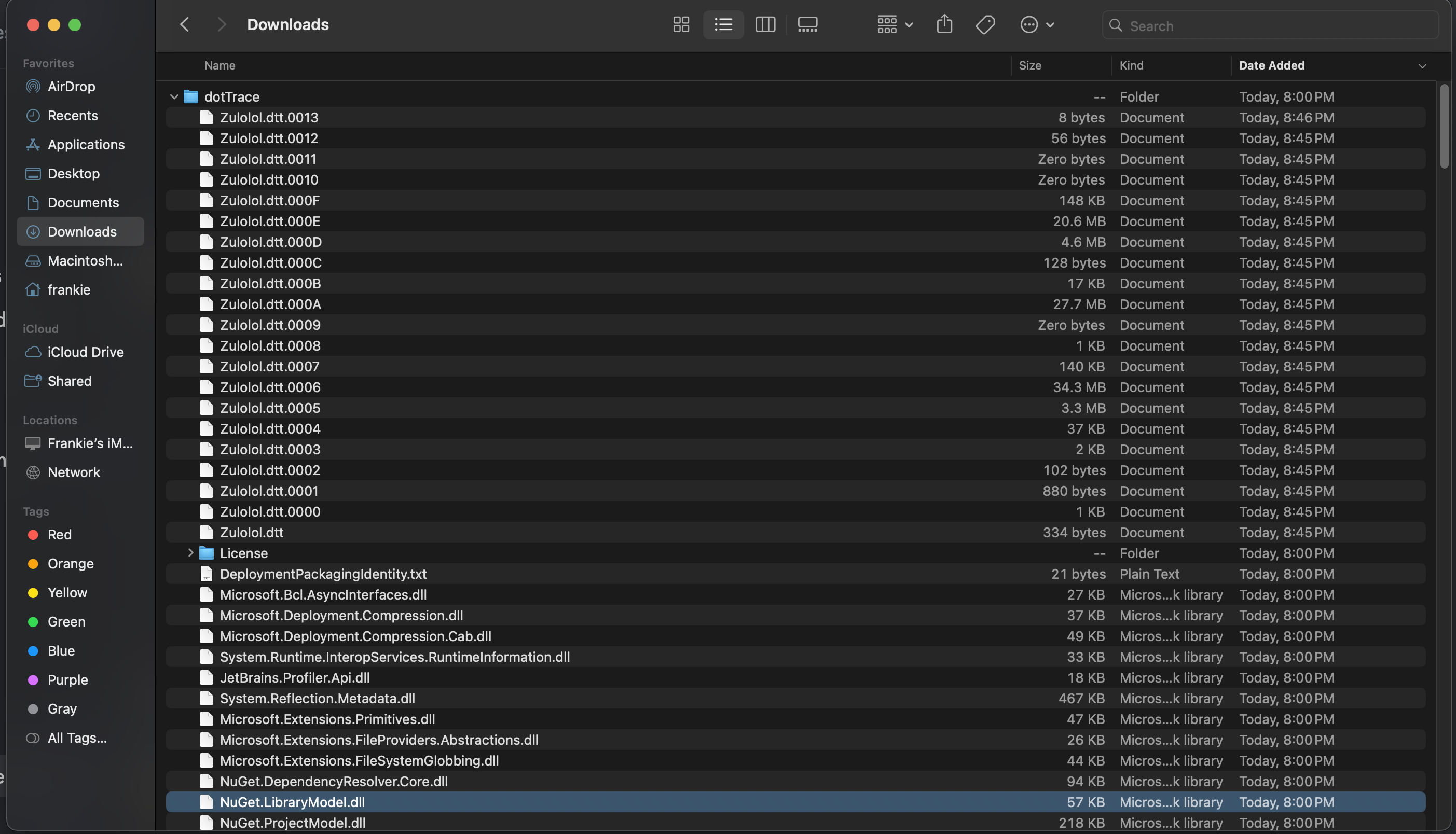Select file Zulolol.dtt.0000
This screenshot has width=1456, height=834.
coord(795,511)
